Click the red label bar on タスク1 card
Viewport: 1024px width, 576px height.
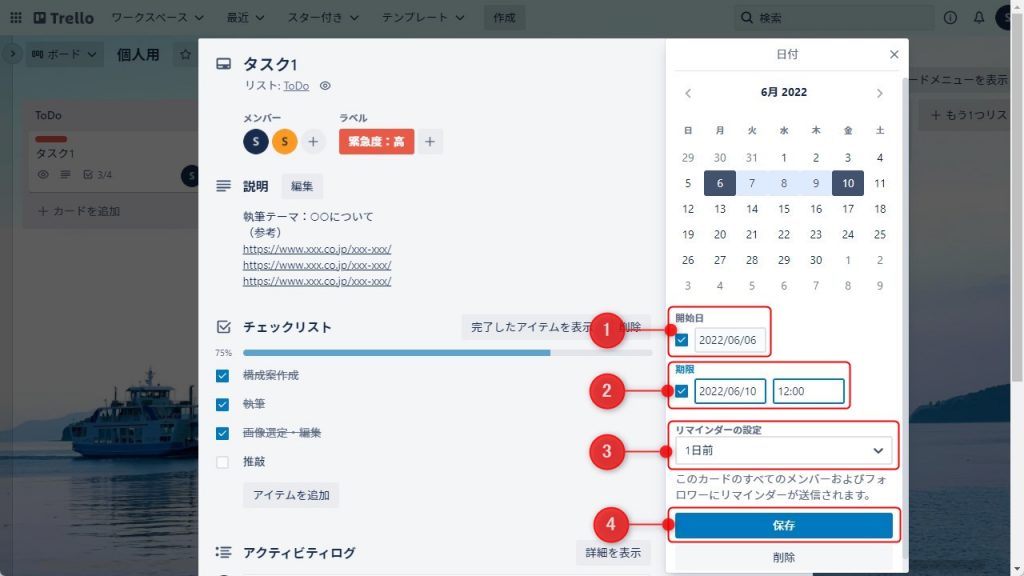51,138
